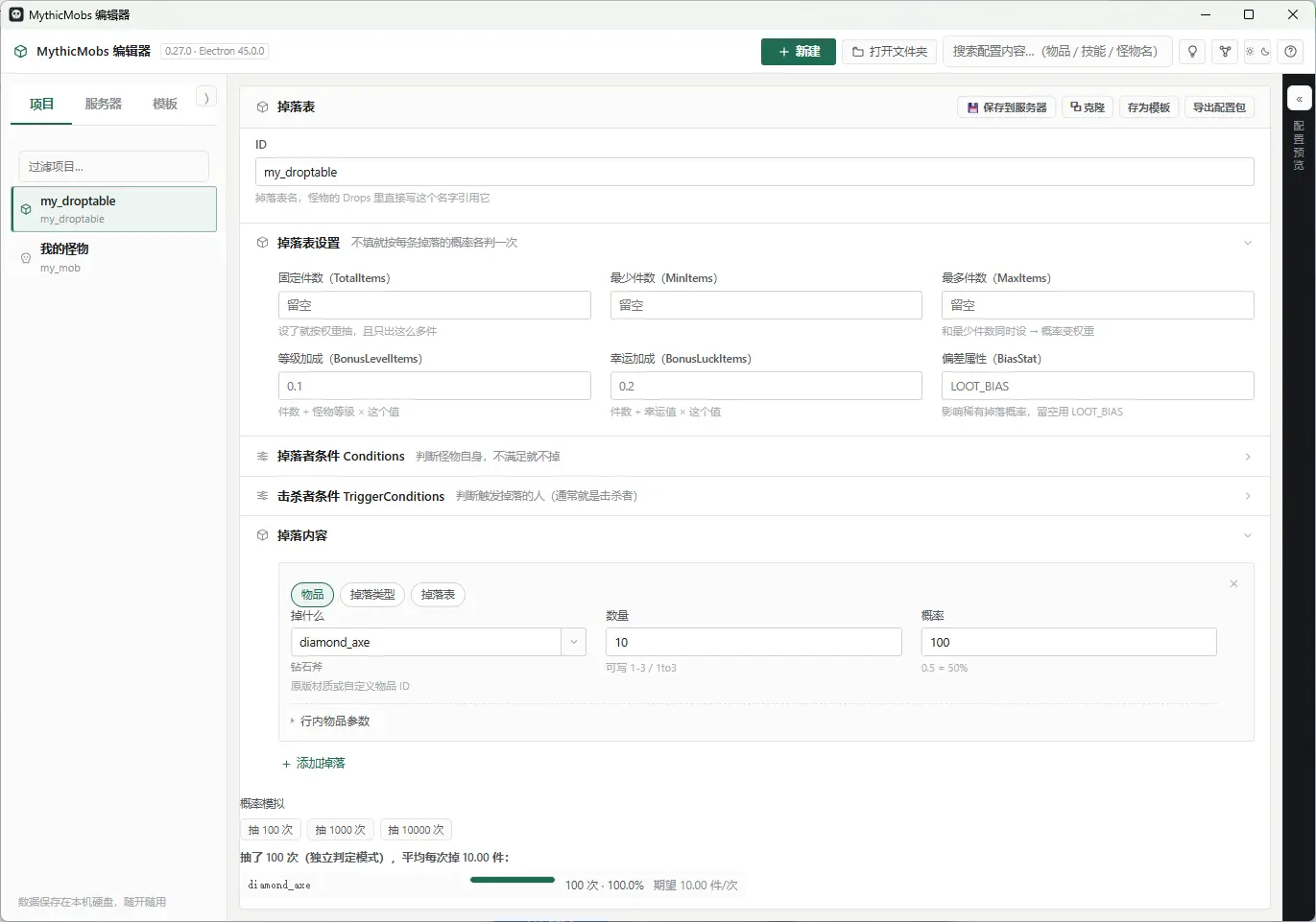The image size is (1316, 922).
Task: Open the relation graph icon in header
Action: point(1225,52)
